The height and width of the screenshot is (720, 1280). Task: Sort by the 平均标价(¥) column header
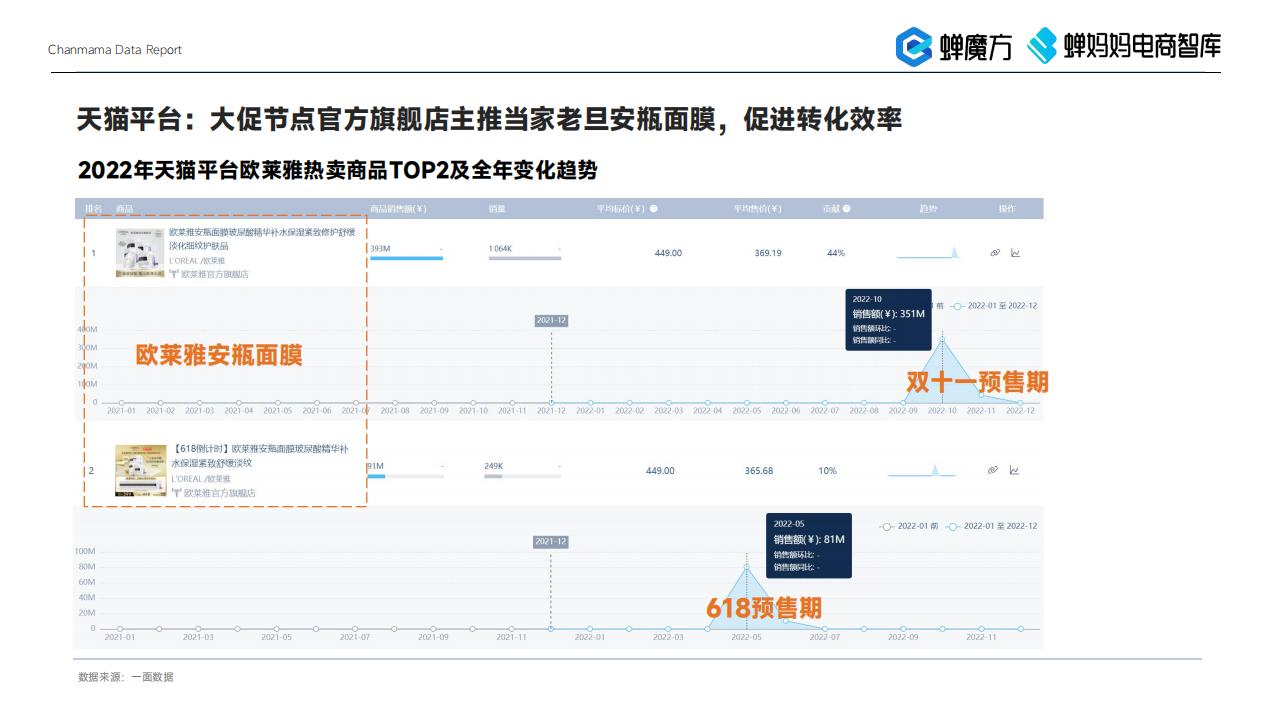(621, 209)
